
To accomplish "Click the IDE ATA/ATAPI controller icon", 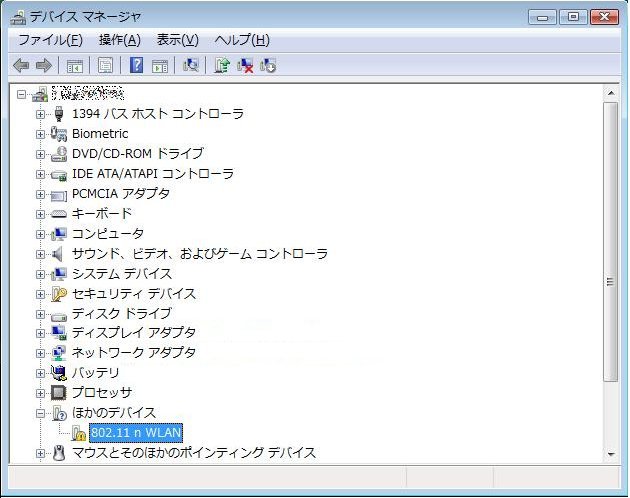I will (59, 175).
